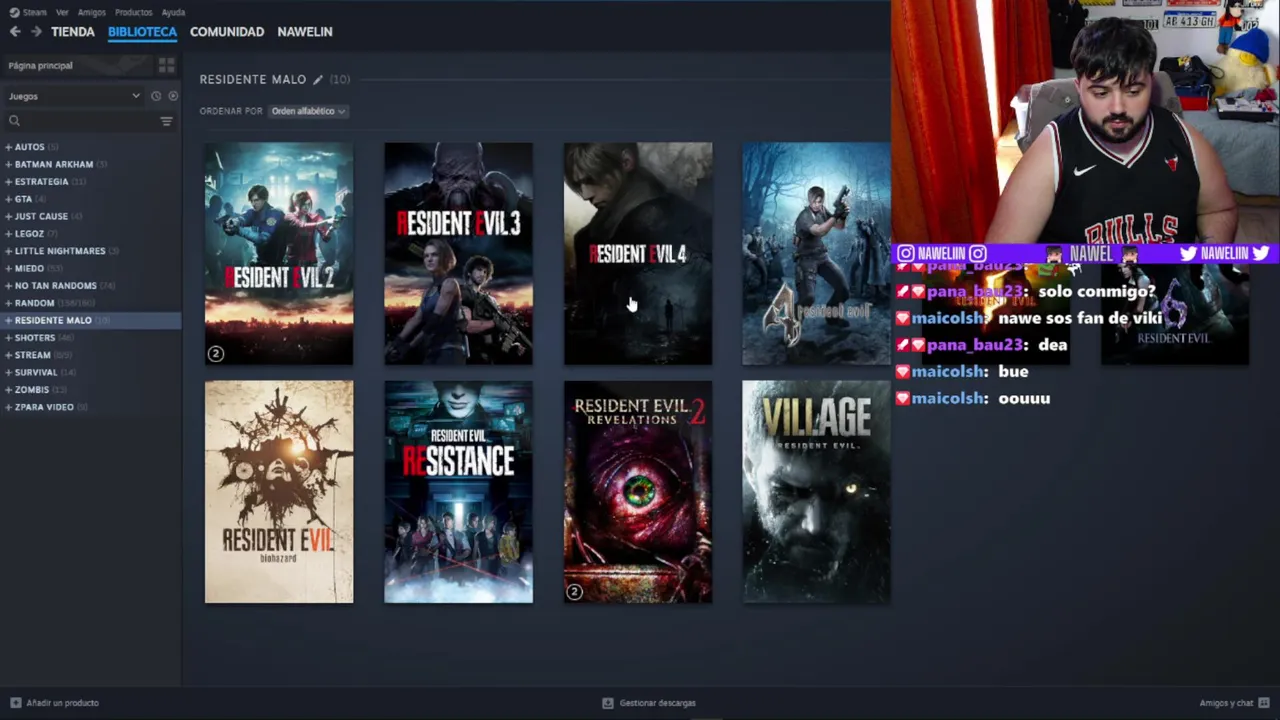
Task: Expand the BATMAN ARKHAM collection
Action: pyautogui.click(x=8, y=164)
